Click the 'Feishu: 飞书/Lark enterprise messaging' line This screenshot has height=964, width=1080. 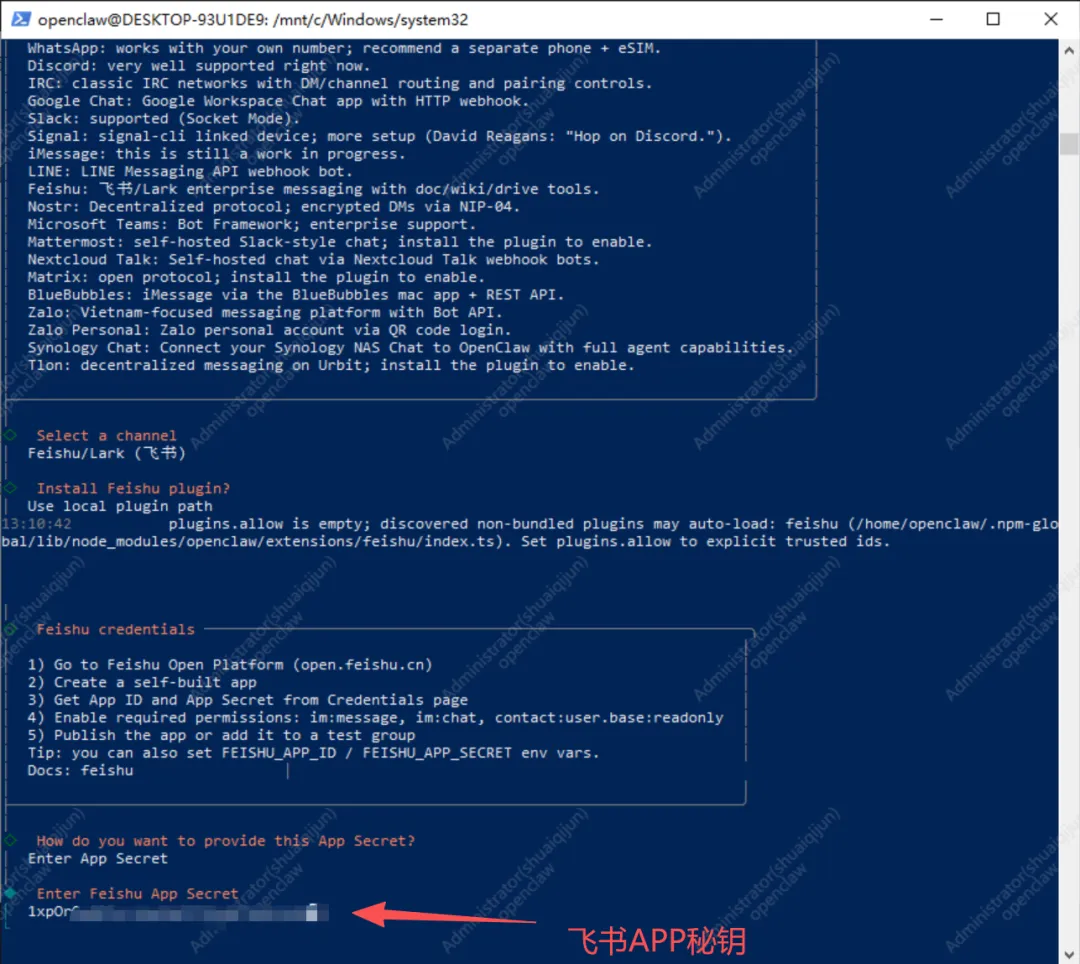tap(313, 189)
